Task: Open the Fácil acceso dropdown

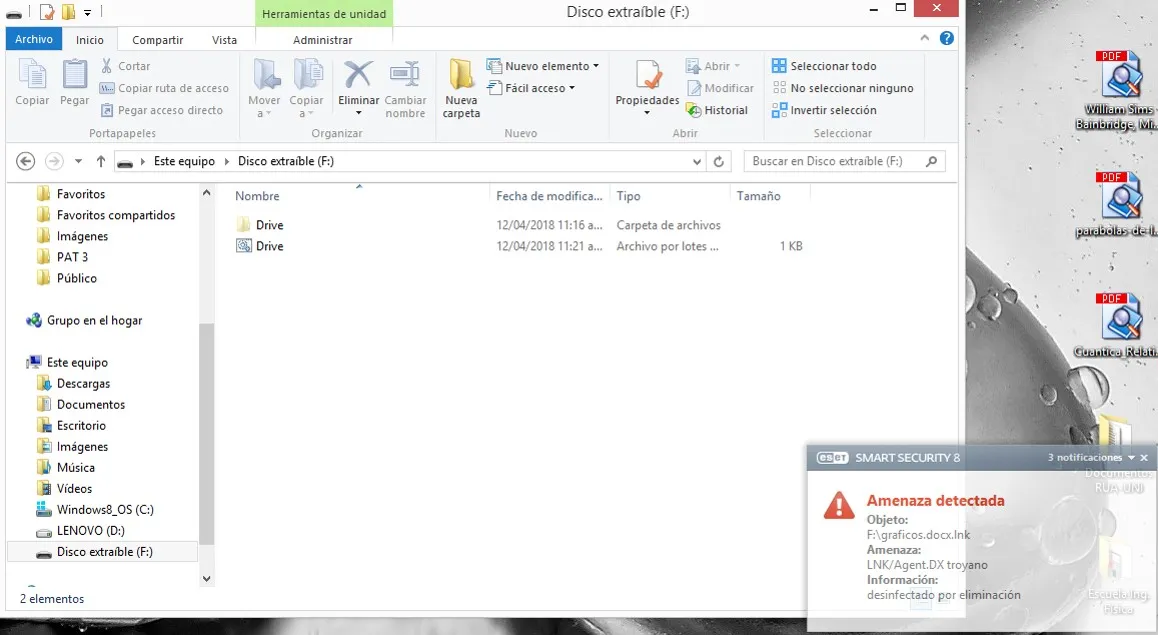Action: 531,88
